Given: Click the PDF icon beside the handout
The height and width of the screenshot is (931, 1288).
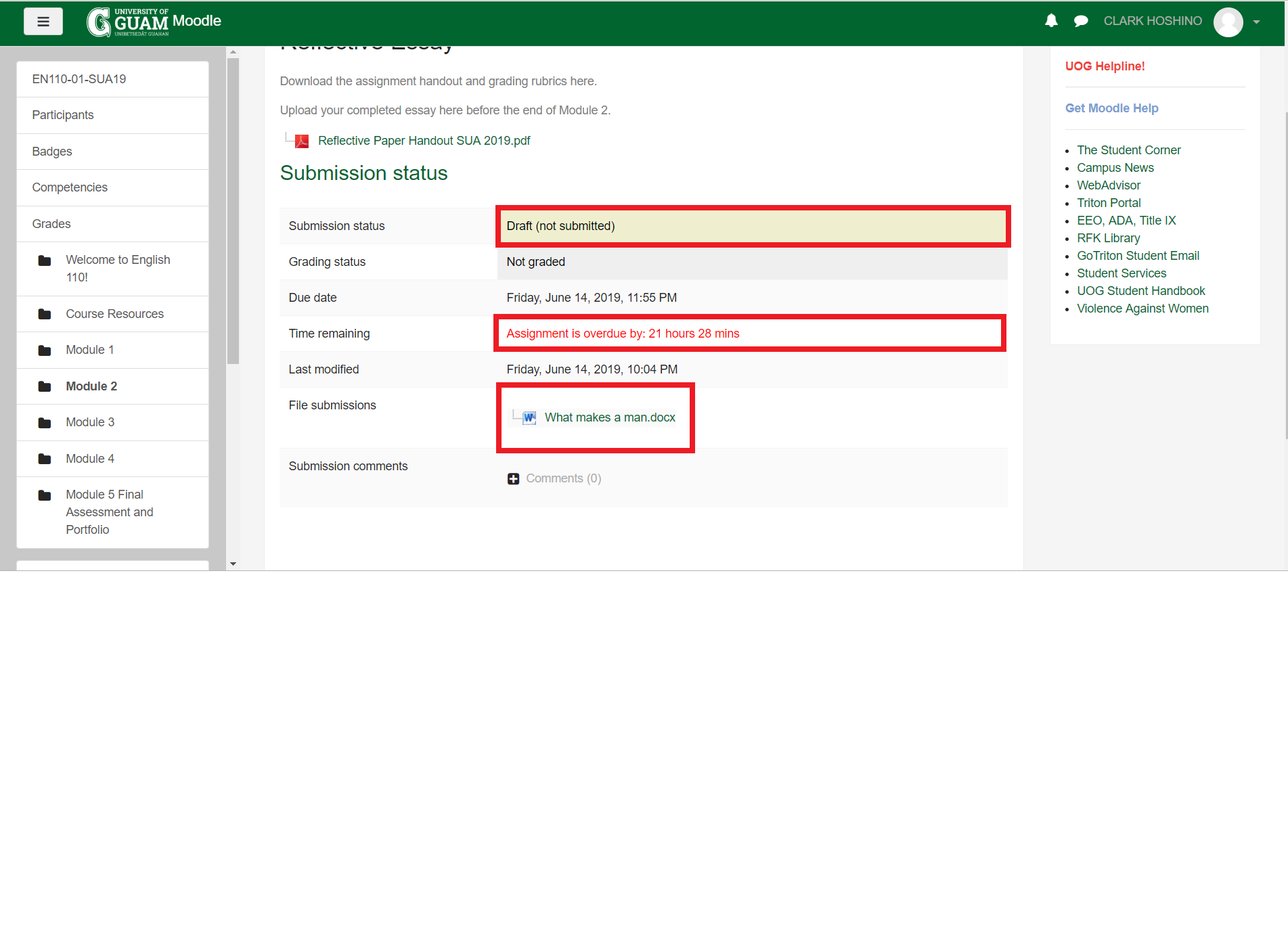Looking at the screenshot, I should click(302, 141).
